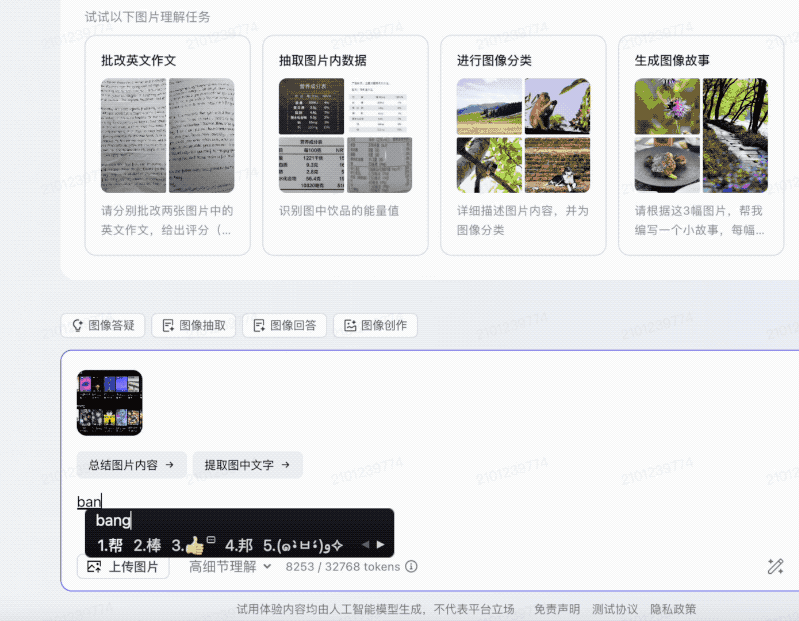Open the 高细节理解 dropdown

click(x=230, y=566)
